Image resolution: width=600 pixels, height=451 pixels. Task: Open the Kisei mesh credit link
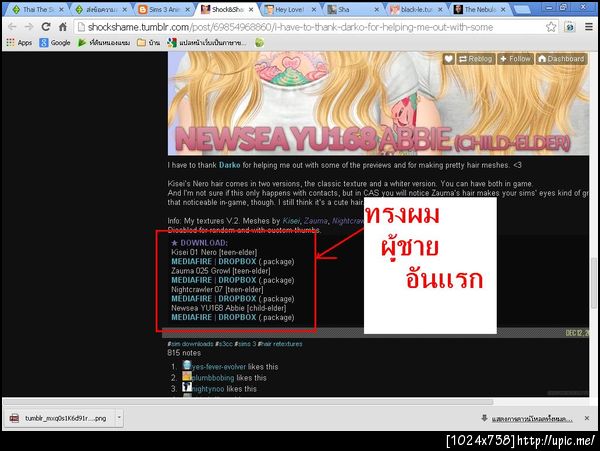291,221
